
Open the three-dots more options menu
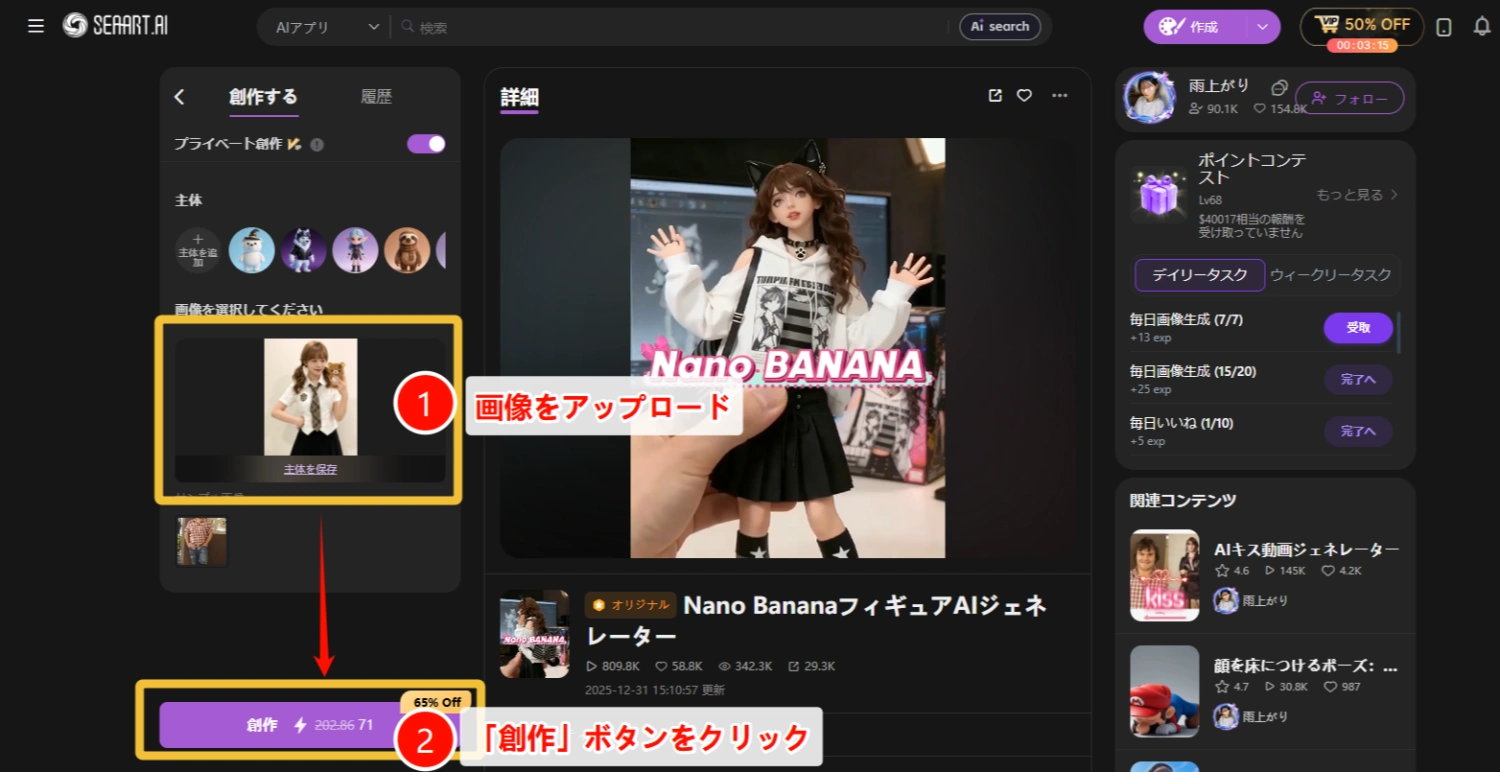tap(1060, 96)
